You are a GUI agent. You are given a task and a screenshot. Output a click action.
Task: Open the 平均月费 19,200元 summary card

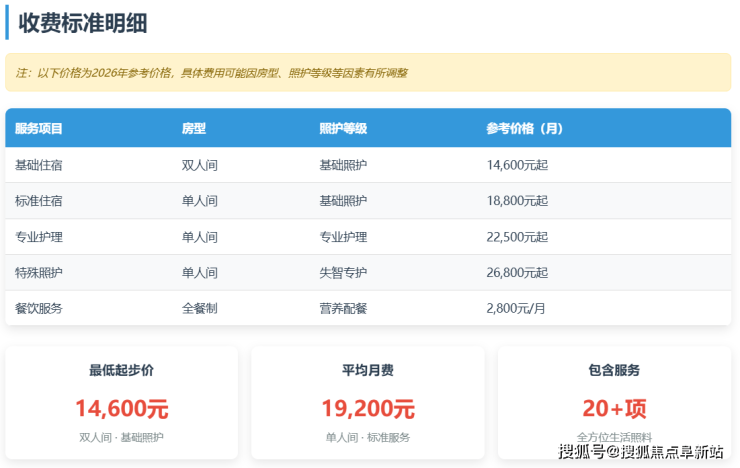pyautogui.click(x=368, y=403)
